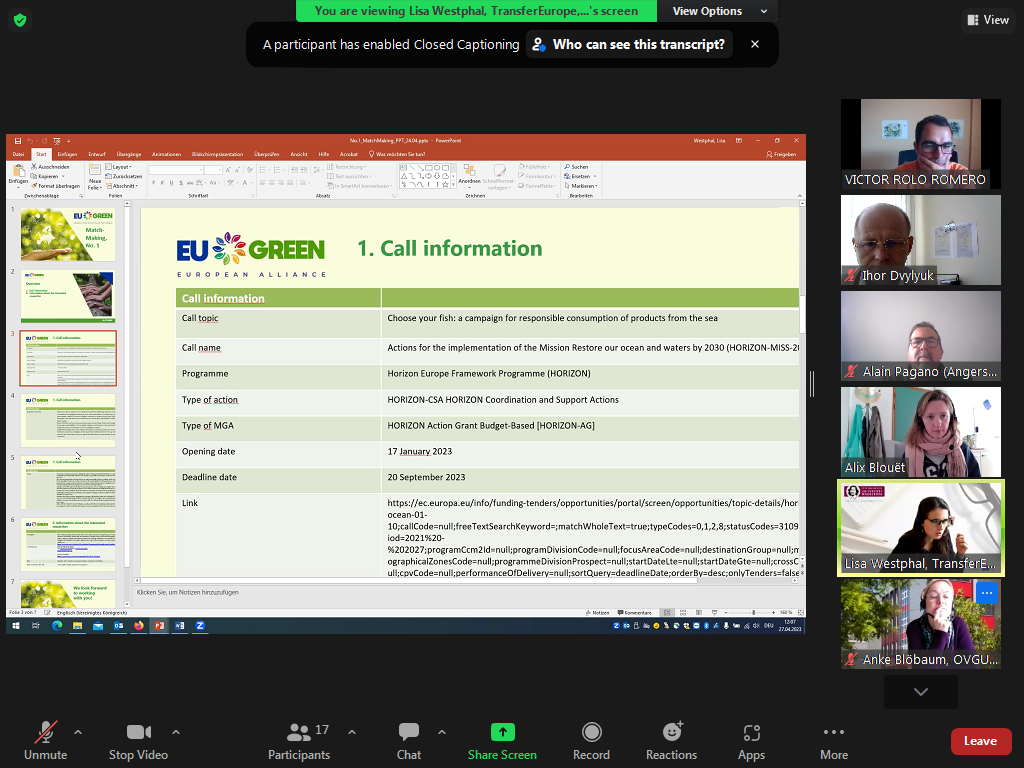Click Zurücksetzen in the Folien group
Image resolution: width=1024 pixels, height=768 pixels.
(x=124, y=176)
